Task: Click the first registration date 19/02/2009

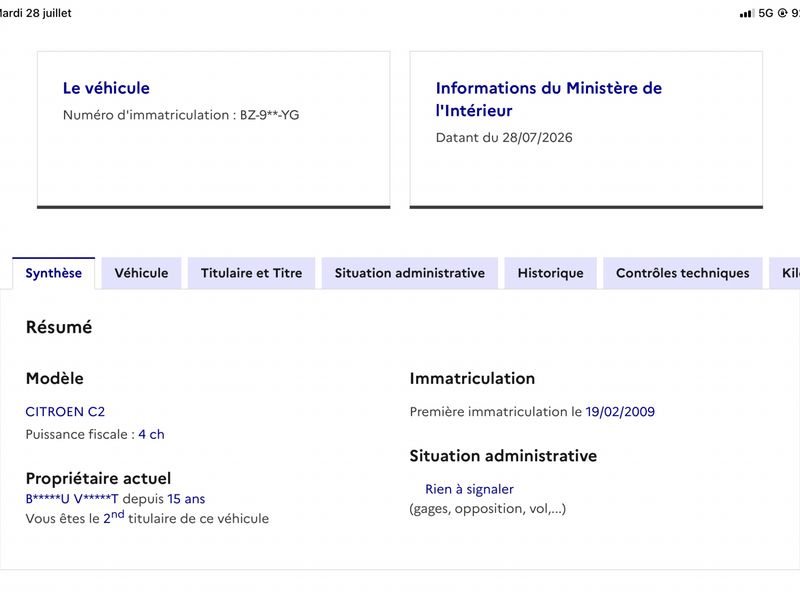Action: pyautogui.click(x=620, y=412)
